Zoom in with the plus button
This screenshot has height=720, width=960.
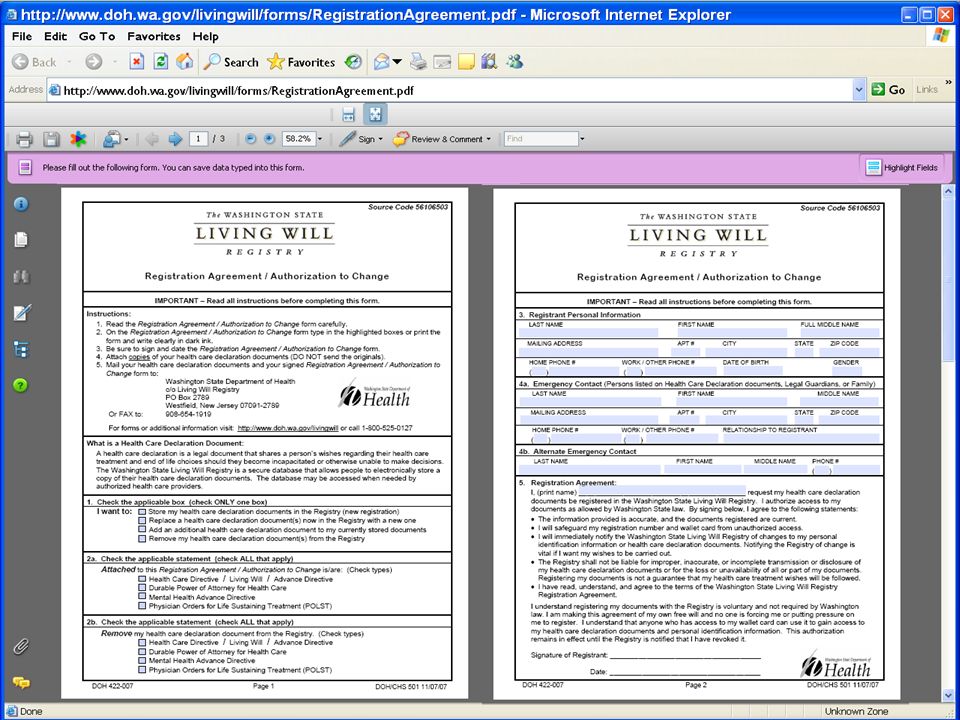coord(269,139)
